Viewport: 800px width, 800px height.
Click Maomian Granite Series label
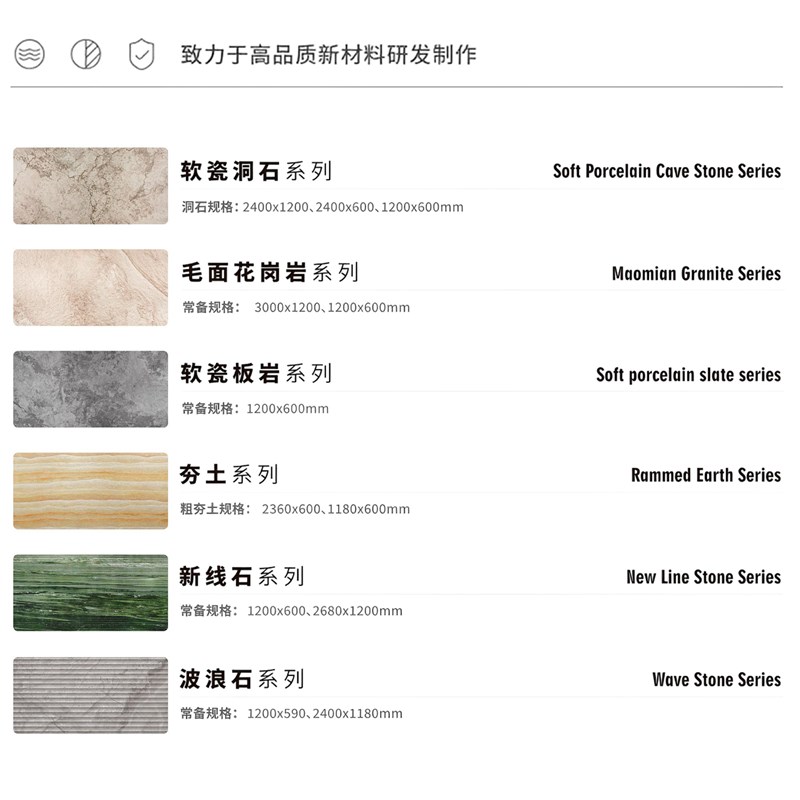click(x=696, y=273)
